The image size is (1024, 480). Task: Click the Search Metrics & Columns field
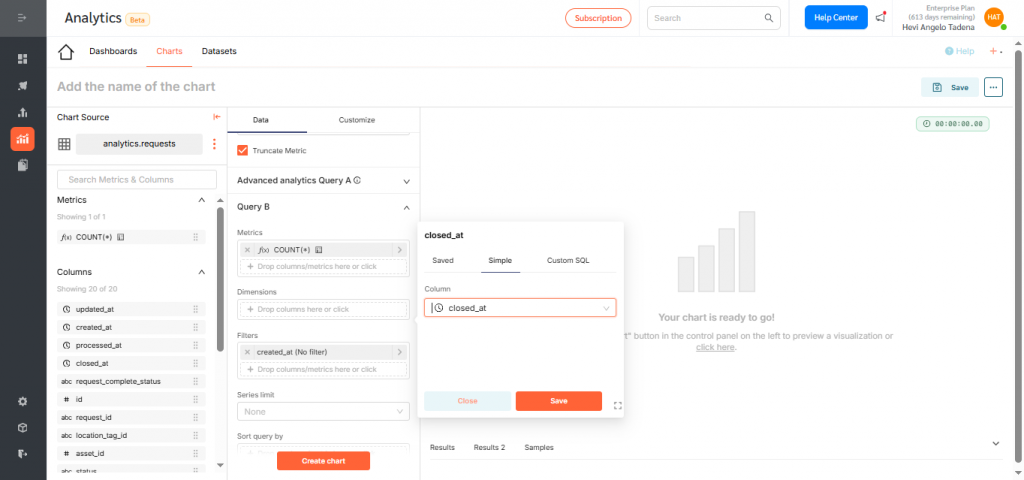click(x=137, y=179)
